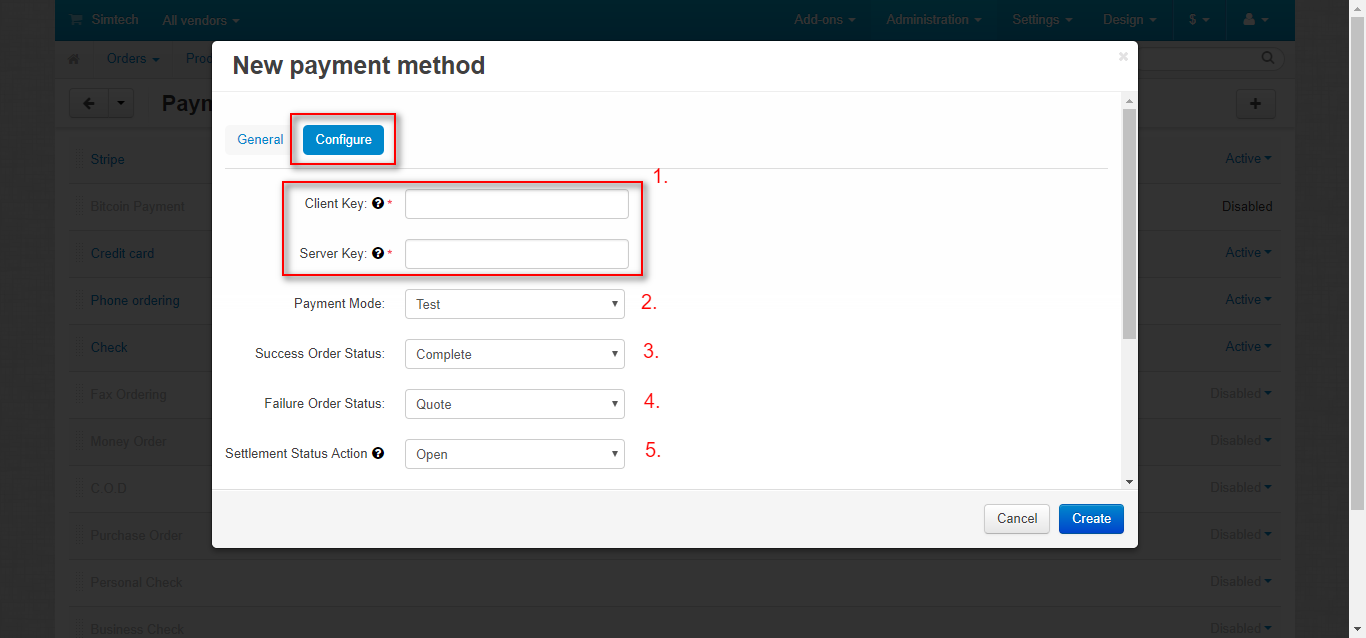Change Credit card Active status dropdown
The height and width of the screenshot is (638, 1366).
[x=1249, y=252]
